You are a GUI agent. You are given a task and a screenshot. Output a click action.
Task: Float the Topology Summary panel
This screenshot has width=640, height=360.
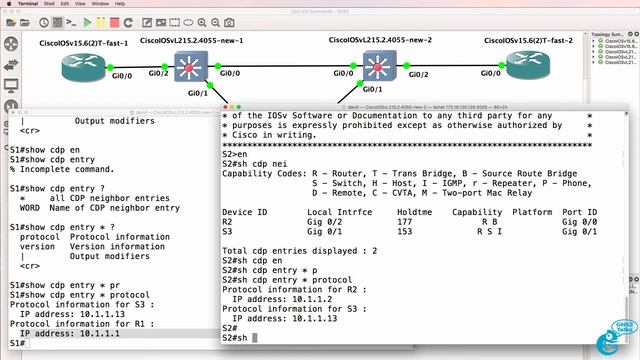[630, 34]
